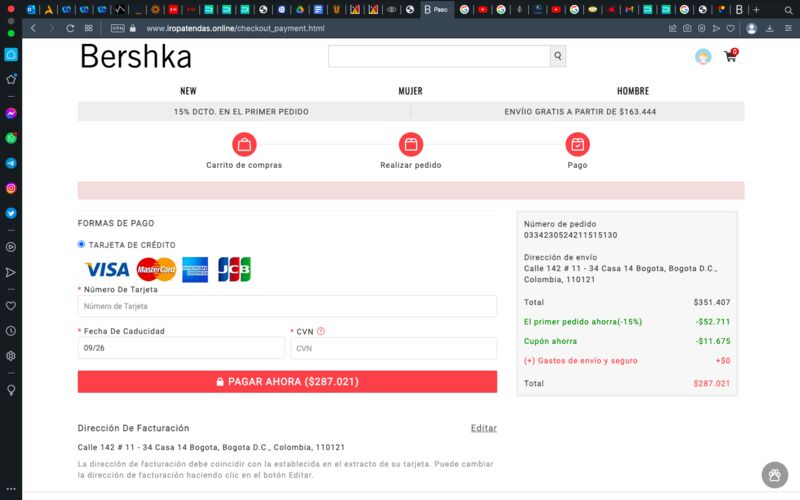The image size is (800, 500).
Task: Switch to the Gmail browser tab
Action: point(629,10)
